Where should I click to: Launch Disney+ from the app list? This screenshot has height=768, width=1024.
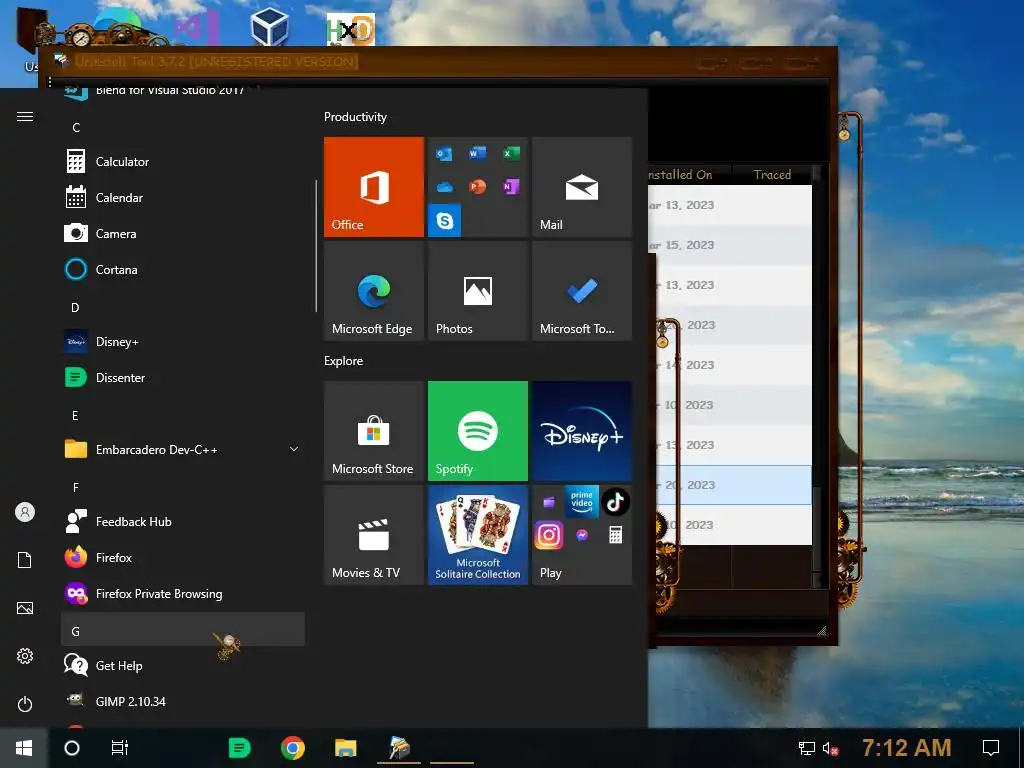click(x=183, y=342)
